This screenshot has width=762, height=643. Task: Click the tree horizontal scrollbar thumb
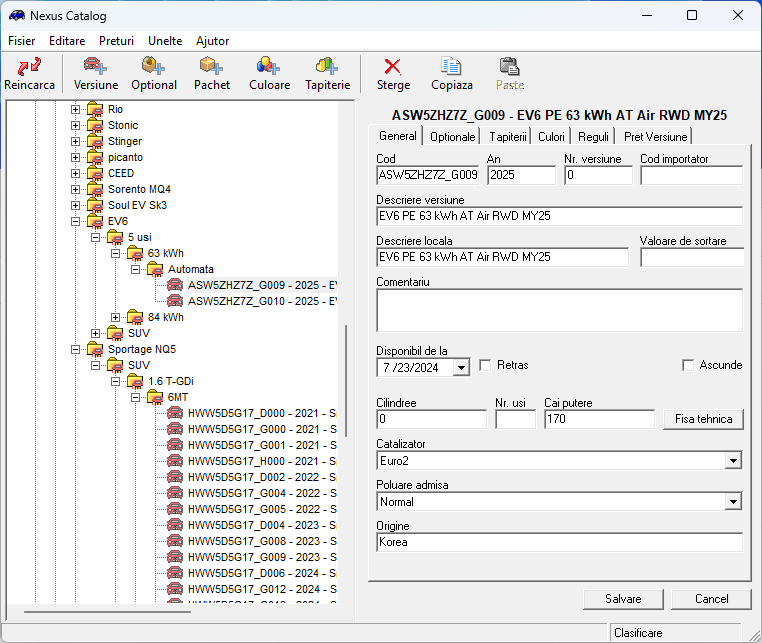[x=107, y=611]
